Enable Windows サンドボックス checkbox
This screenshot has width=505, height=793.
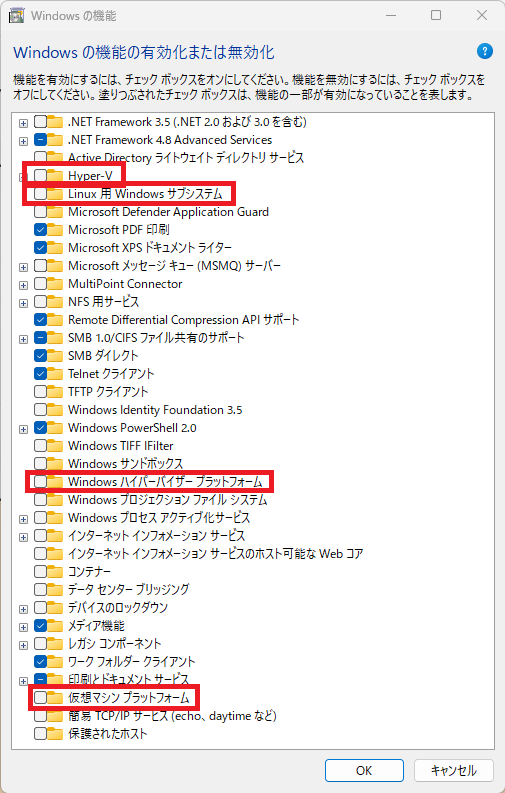pyautogui.click(x=40, y=463)
